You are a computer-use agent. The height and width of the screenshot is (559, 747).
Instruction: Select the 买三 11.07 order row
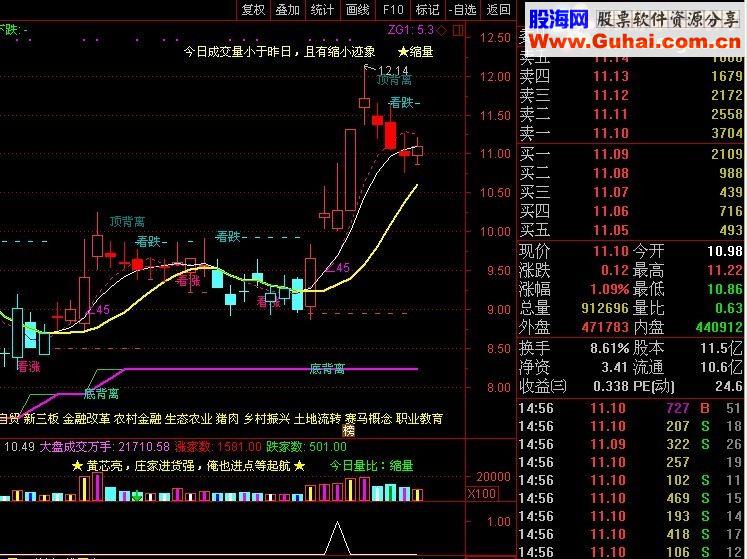click(631, 192)
